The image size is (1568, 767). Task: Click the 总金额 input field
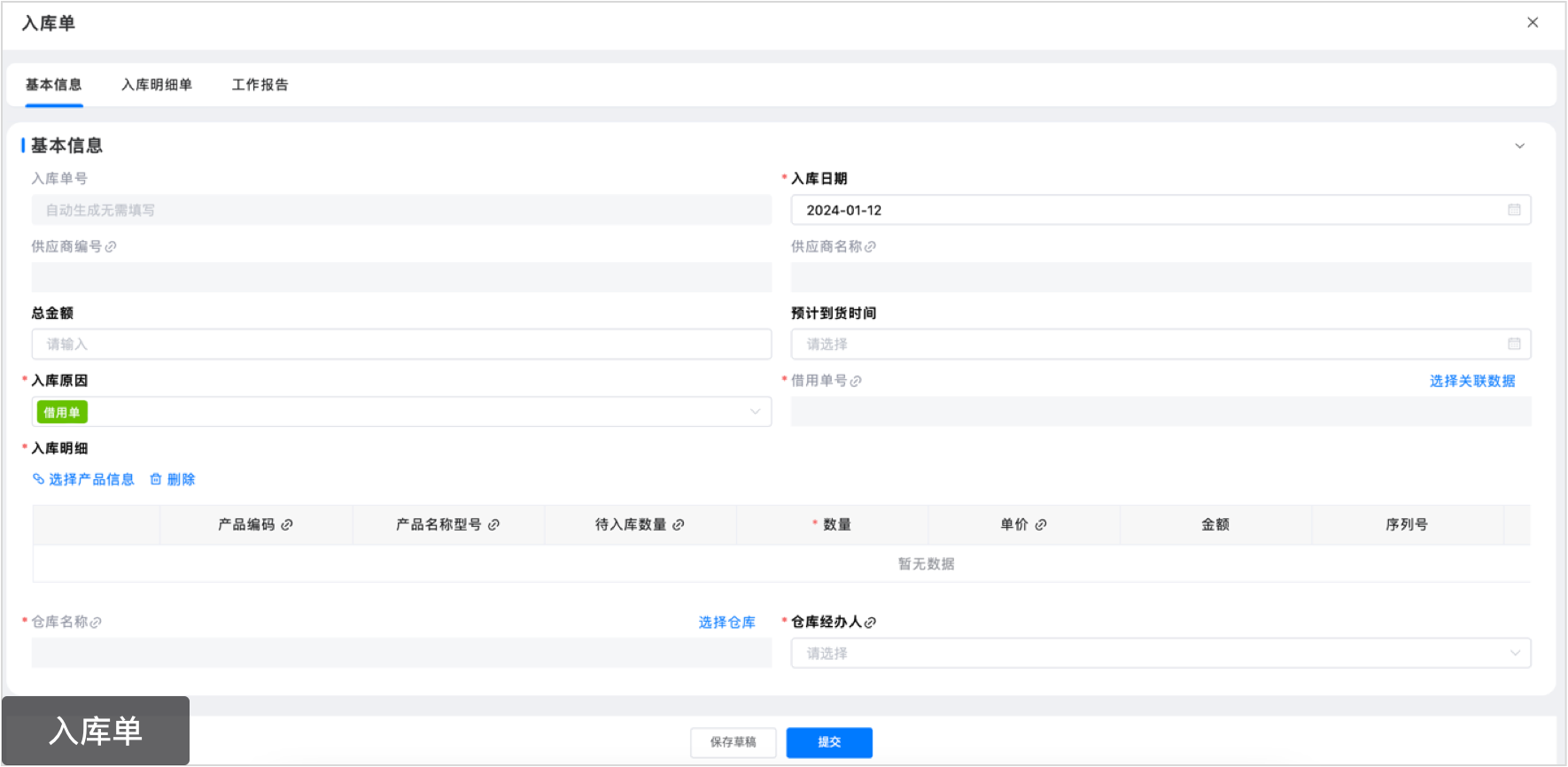point(401,345)
